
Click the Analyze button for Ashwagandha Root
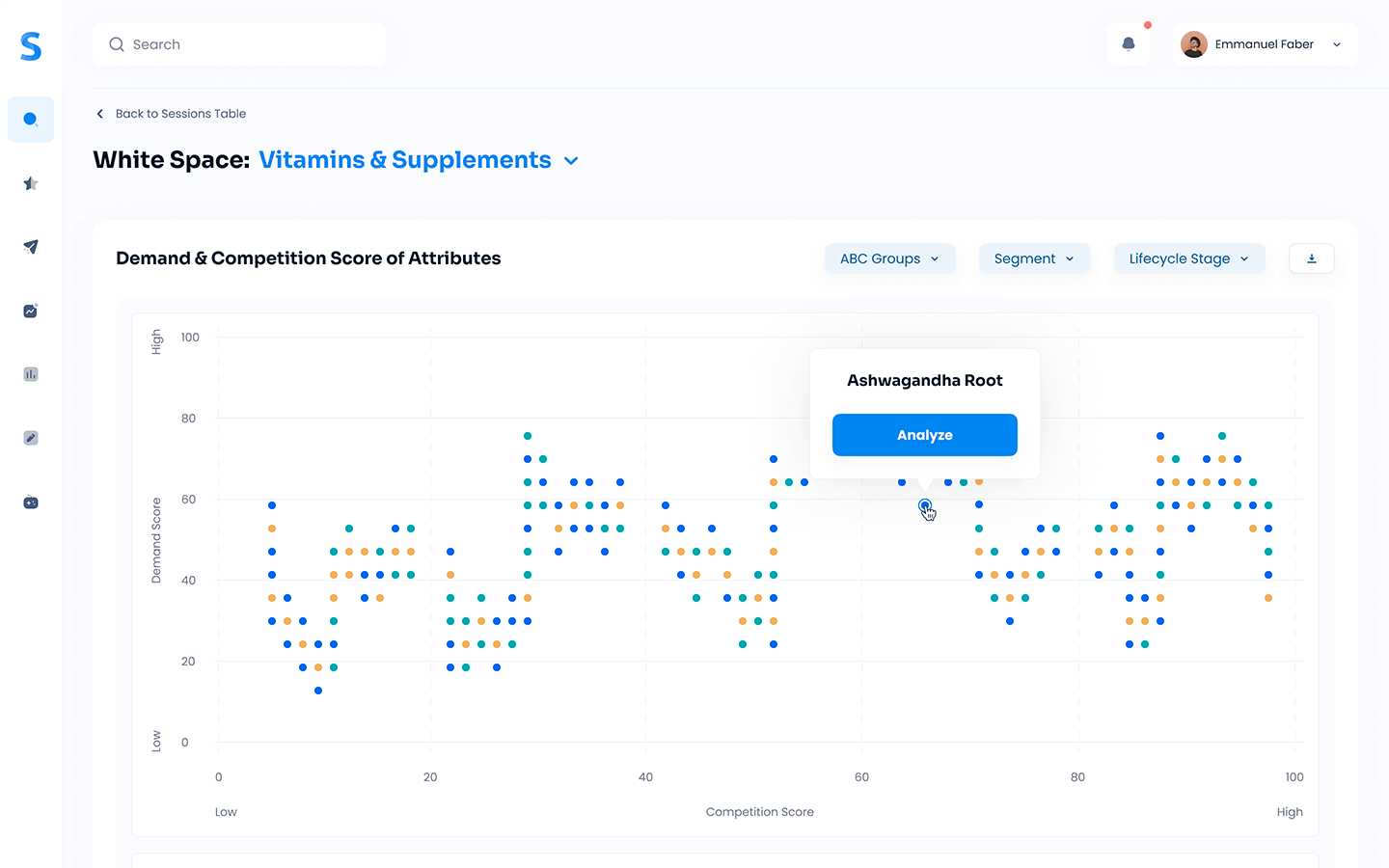point(925,435)
